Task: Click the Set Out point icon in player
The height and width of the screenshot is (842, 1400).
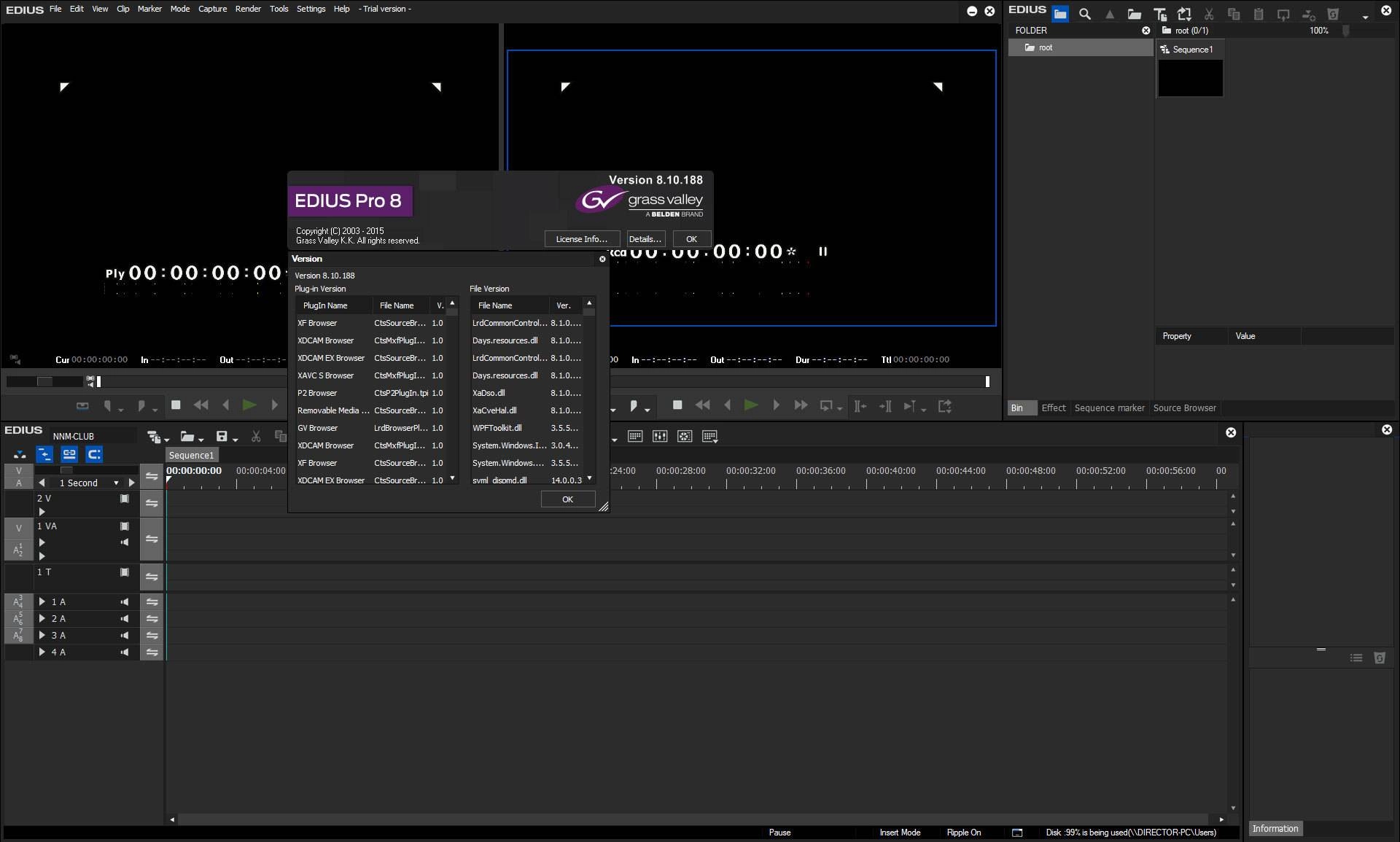Action: 141,406
